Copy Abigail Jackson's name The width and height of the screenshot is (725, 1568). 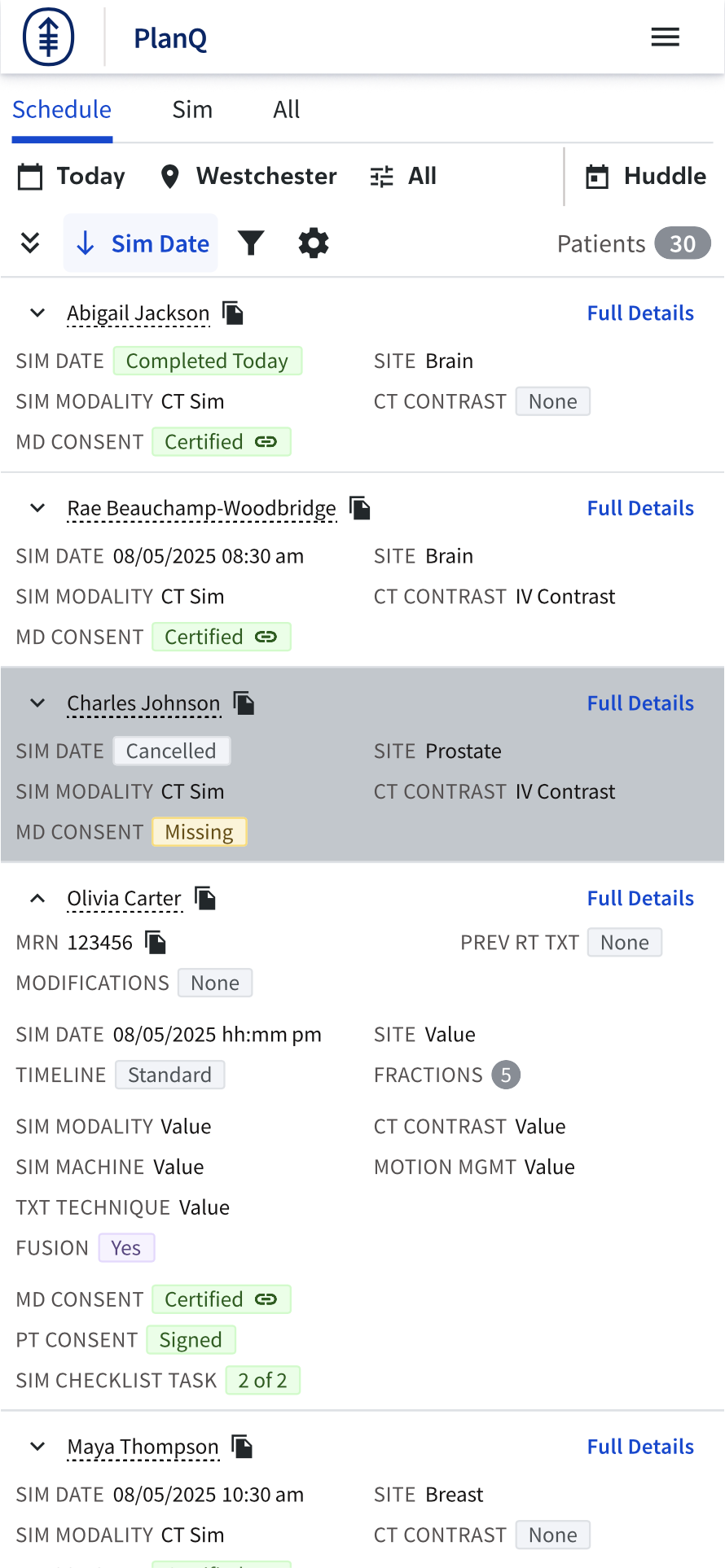tap(234, 313)
